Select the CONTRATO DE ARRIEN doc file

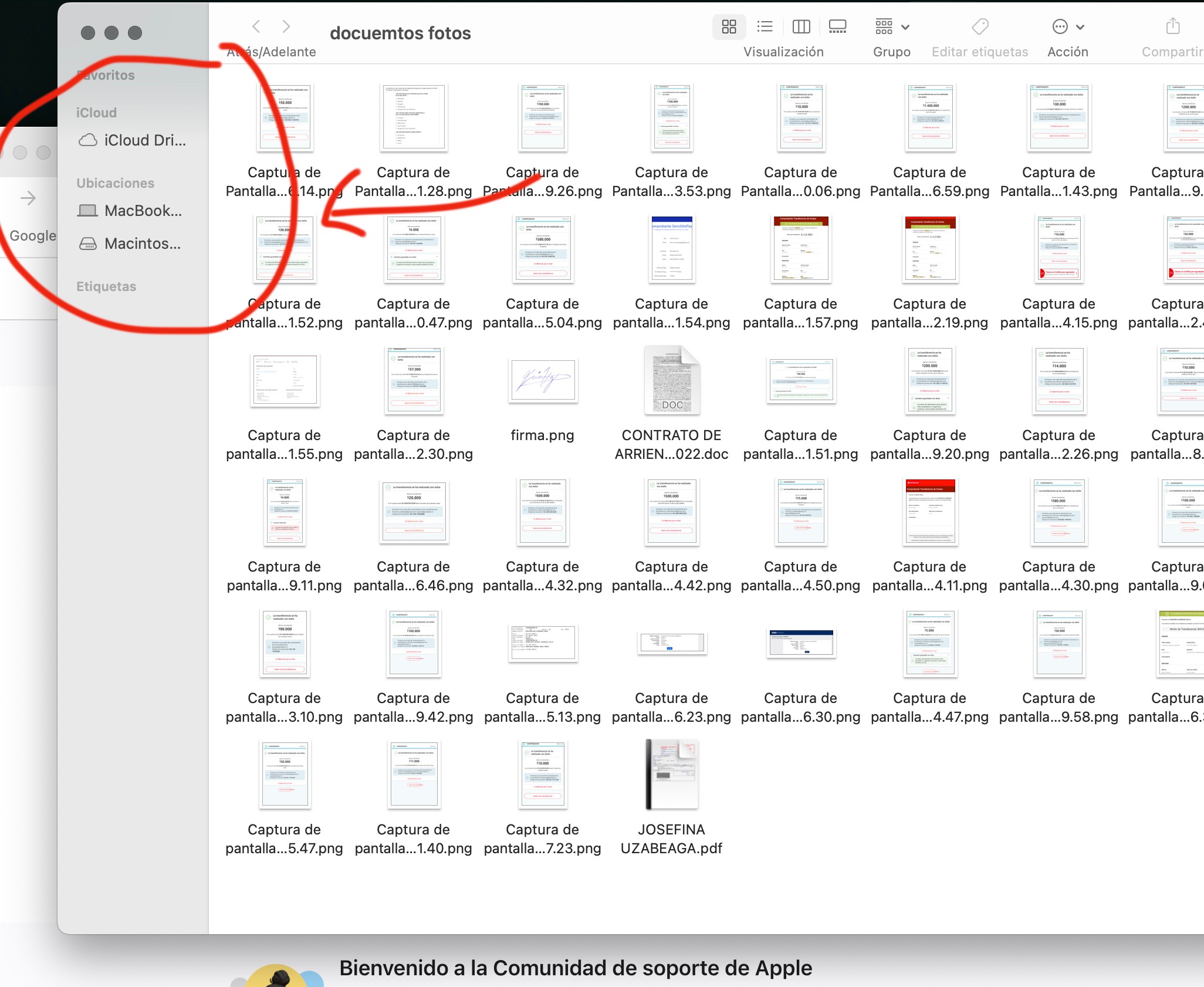point(672,380)
